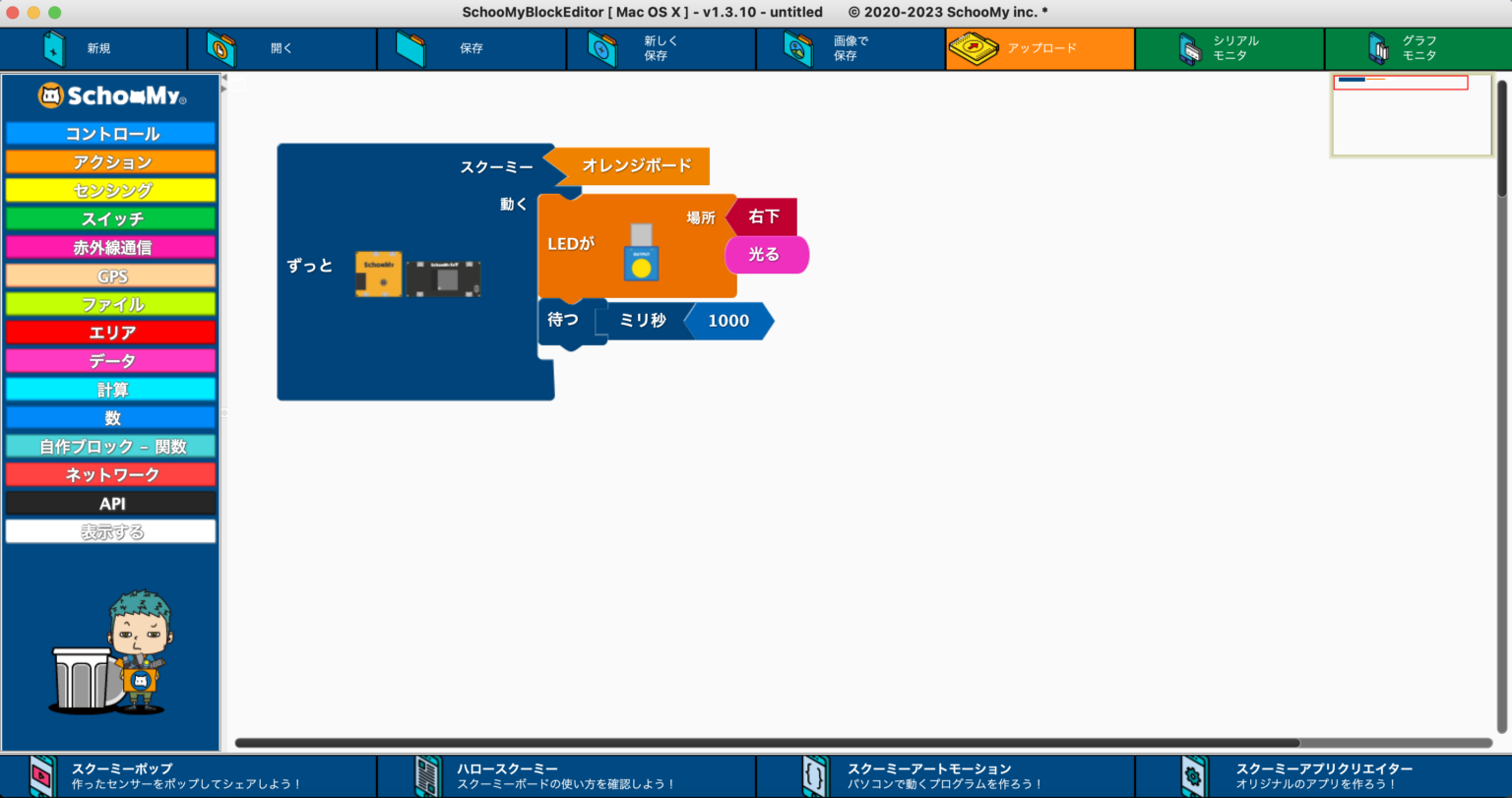Click the vertical workspace scrollbar
Image resolution: width=1512 pixels, height=798 pixels.
pos(1502,138)
